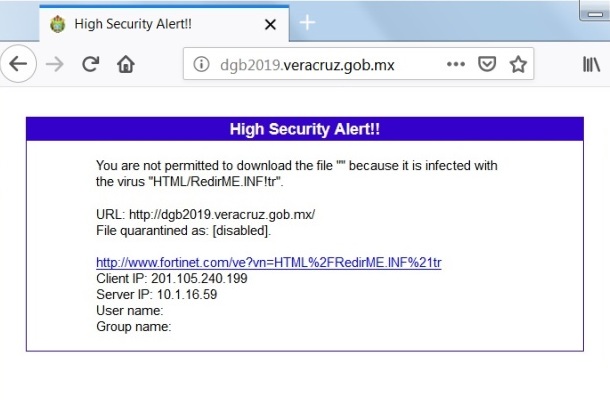Click the File quarantined as [disabled] text
Image resolution: width=610 pixels, height=400 pixels.
(183, 230)
